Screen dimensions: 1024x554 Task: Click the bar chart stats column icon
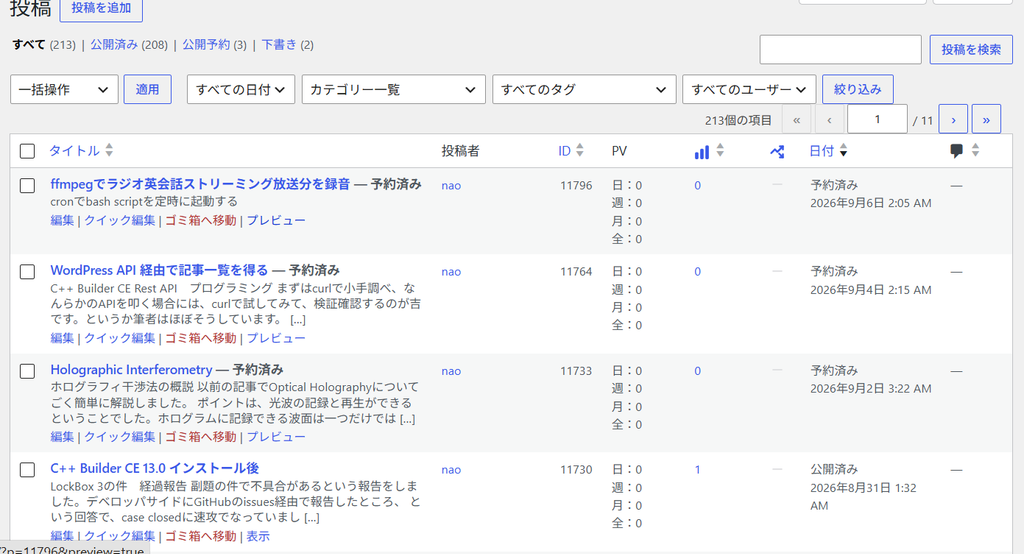coord(701,152)
